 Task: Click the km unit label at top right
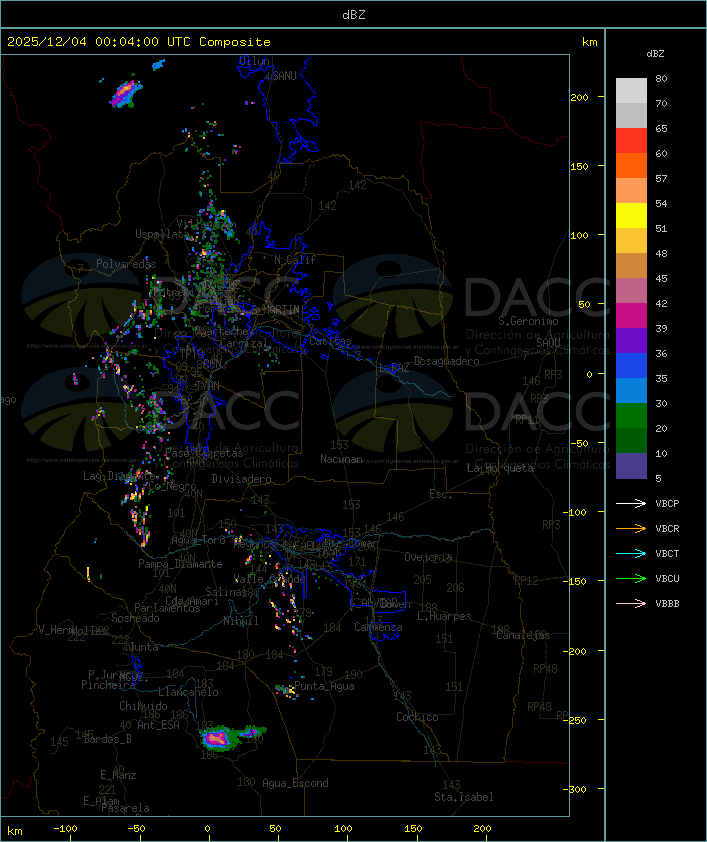click(x=589, y=42)
